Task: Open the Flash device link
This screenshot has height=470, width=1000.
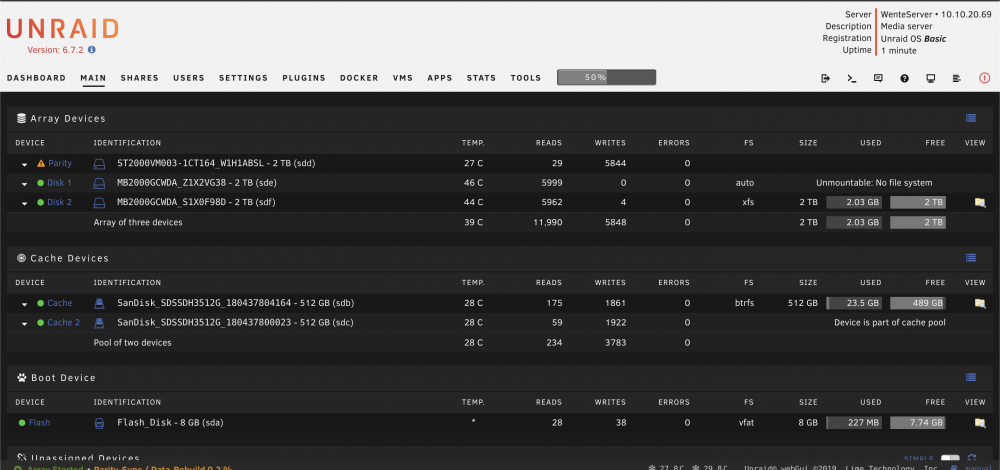Action: pos(40,423)
